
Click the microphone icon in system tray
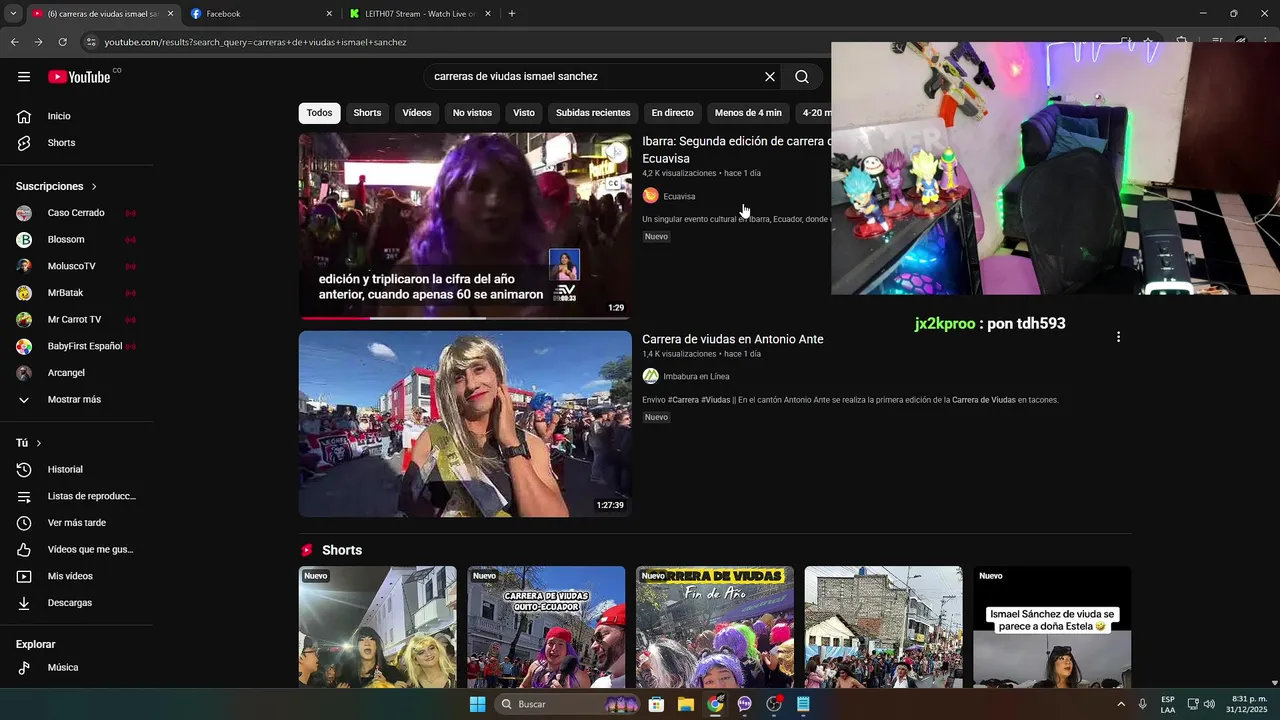pos(1142,704)
